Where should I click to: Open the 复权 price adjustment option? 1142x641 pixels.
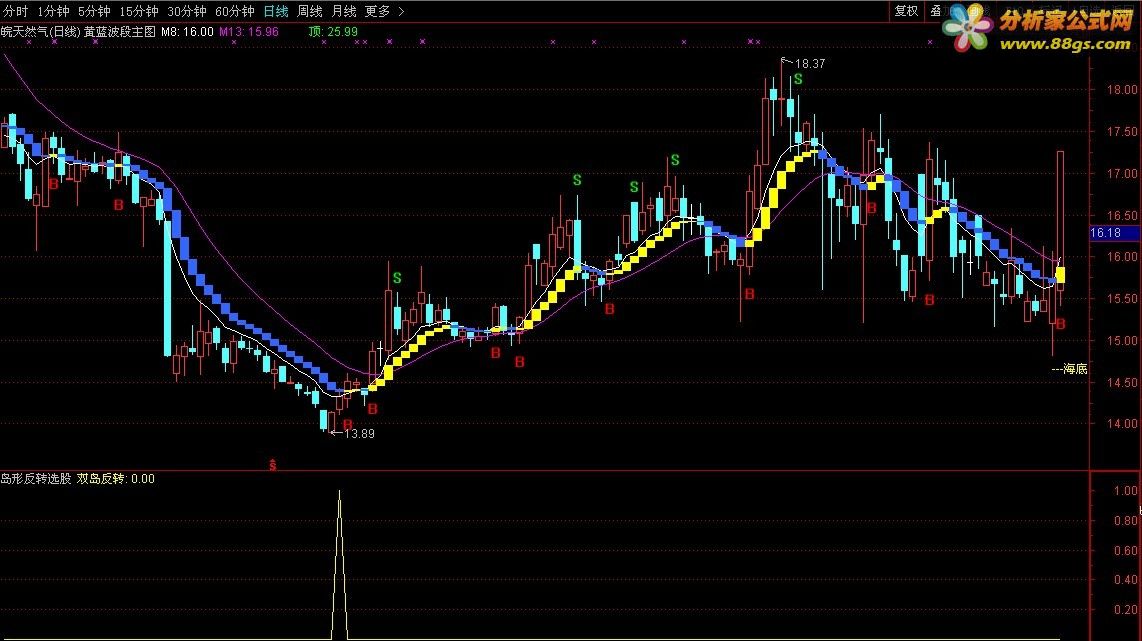click(x=906, y=10)
